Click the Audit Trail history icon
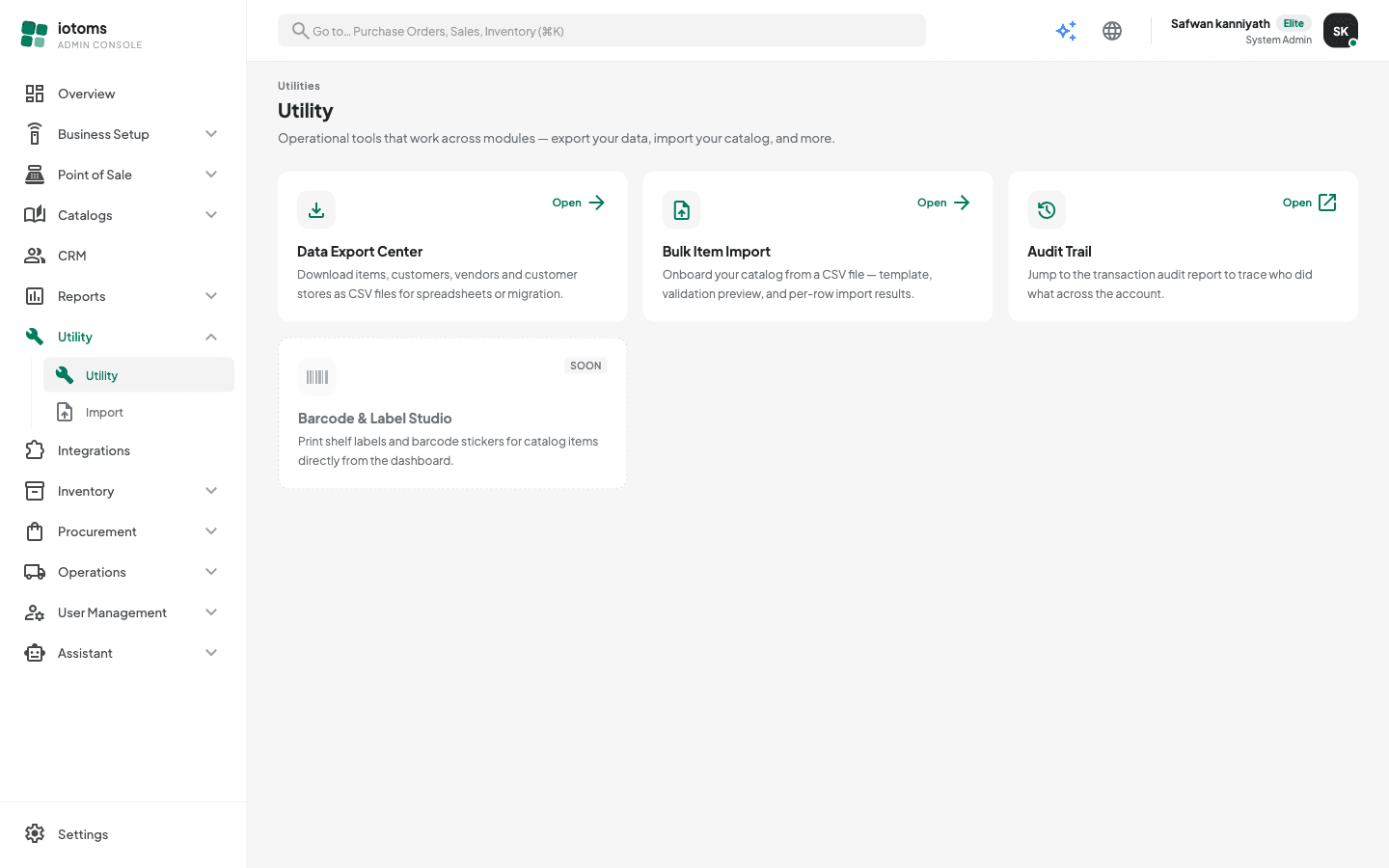 1047,210
